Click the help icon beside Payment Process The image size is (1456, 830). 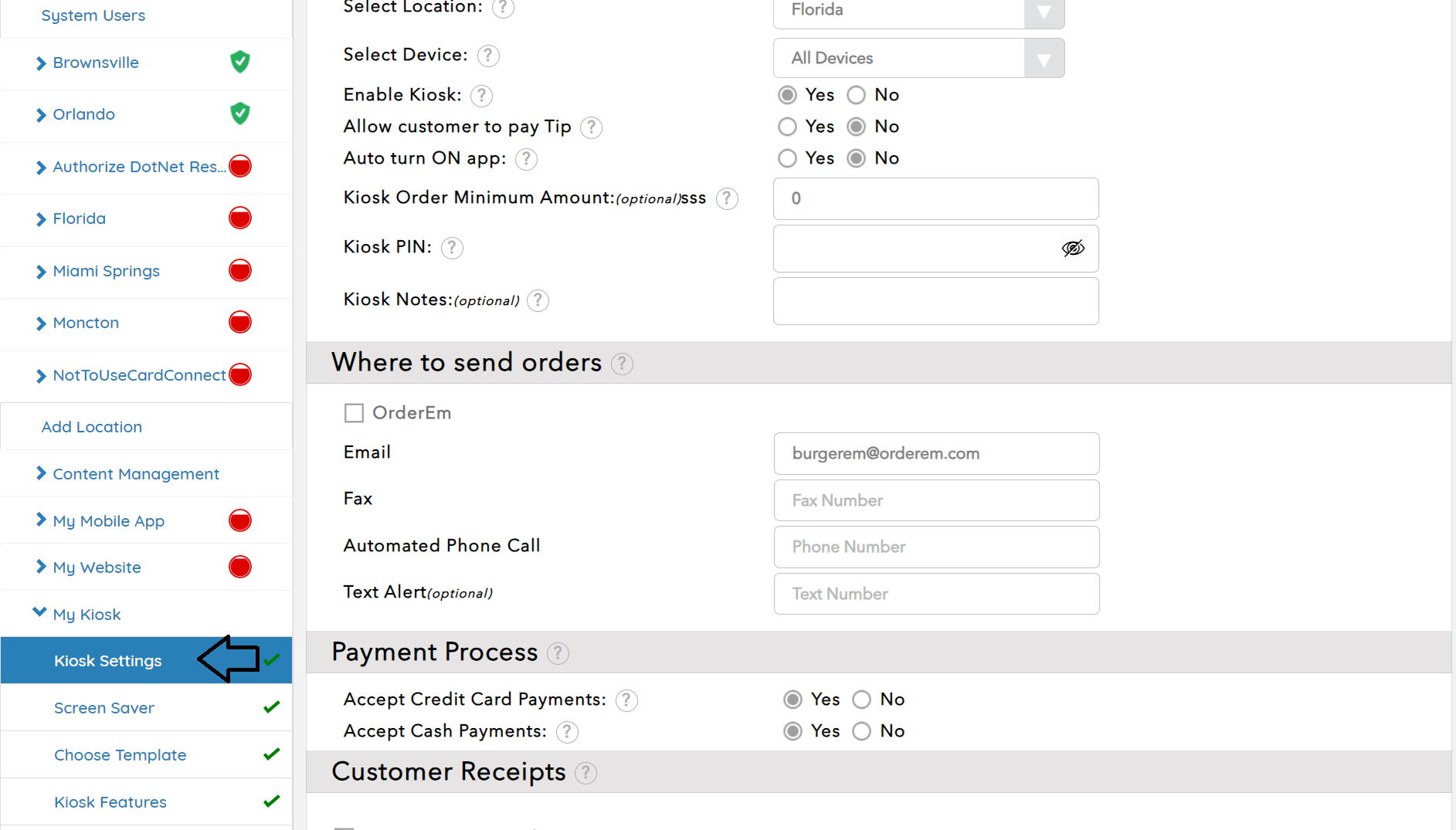[x=558, y=653]
